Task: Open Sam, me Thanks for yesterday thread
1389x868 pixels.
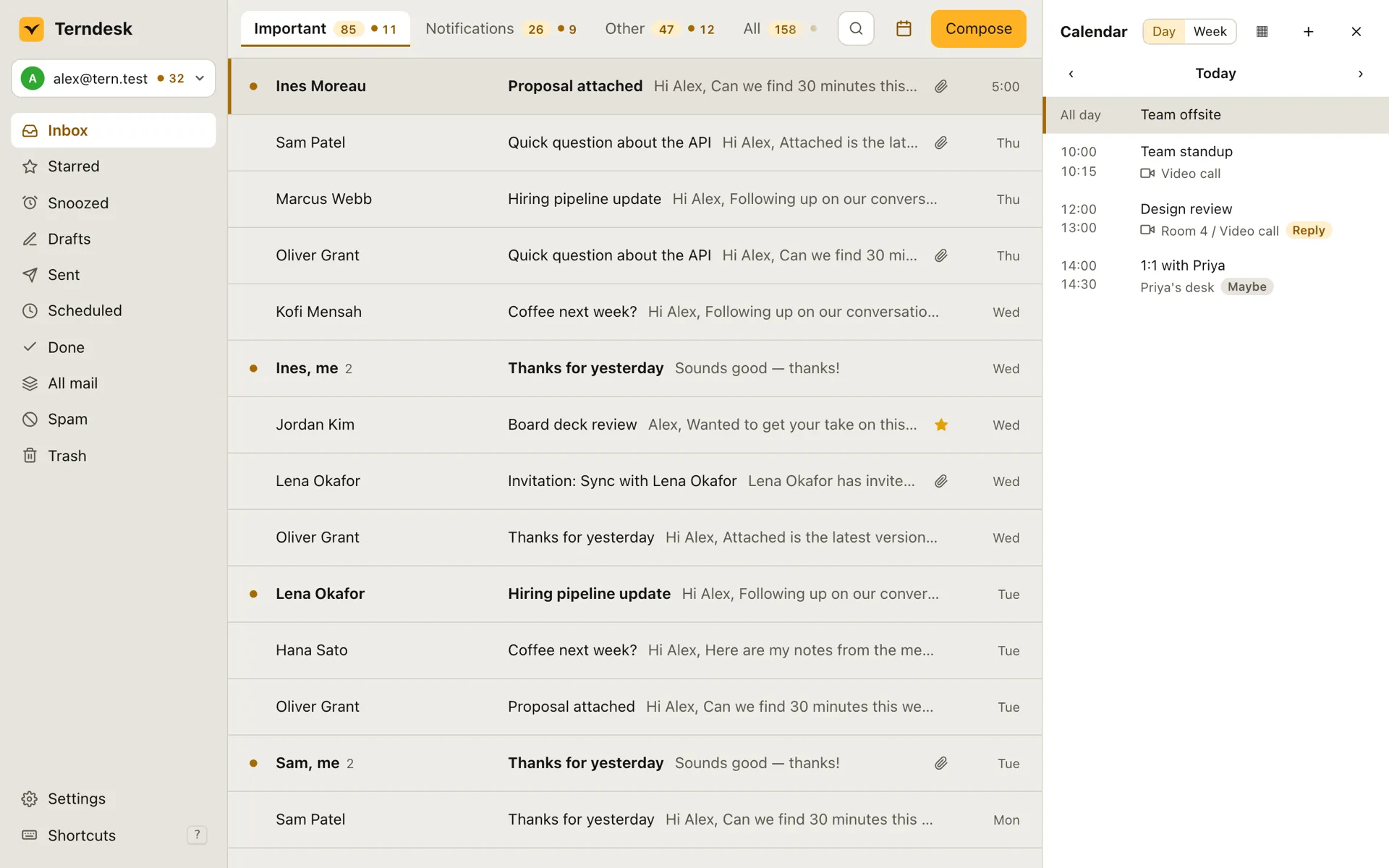Action: click(635, 763)
